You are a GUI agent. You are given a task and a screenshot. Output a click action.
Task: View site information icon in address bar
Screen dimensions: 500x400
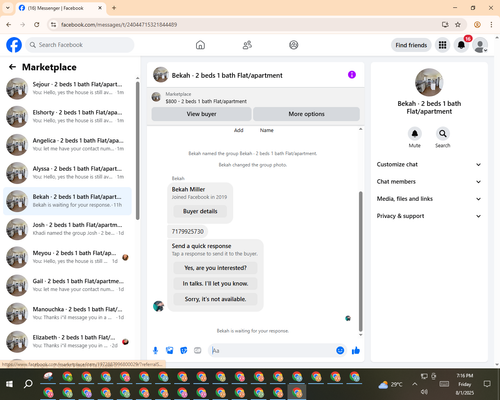(53, 25)
